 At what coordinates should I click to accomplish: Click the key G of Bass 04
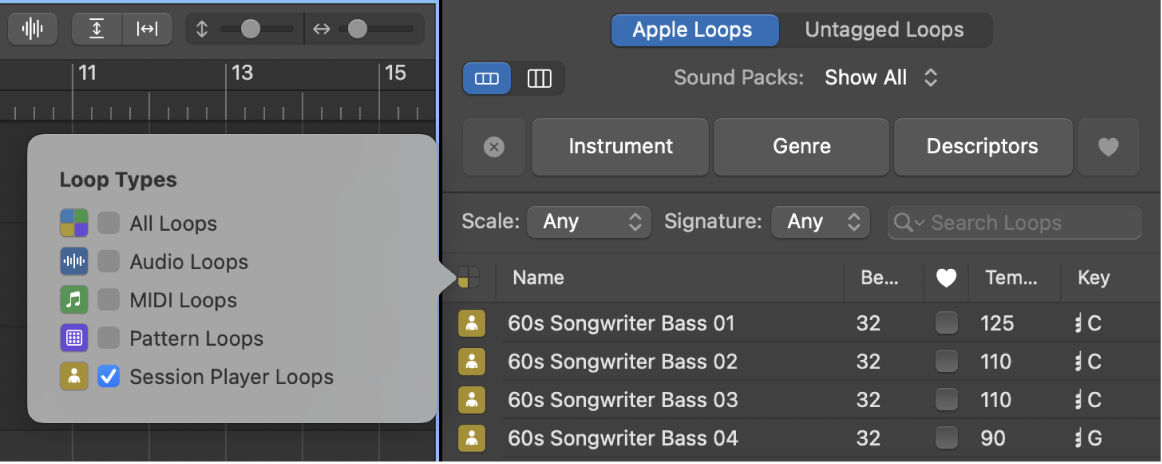tap(1089, 439)
